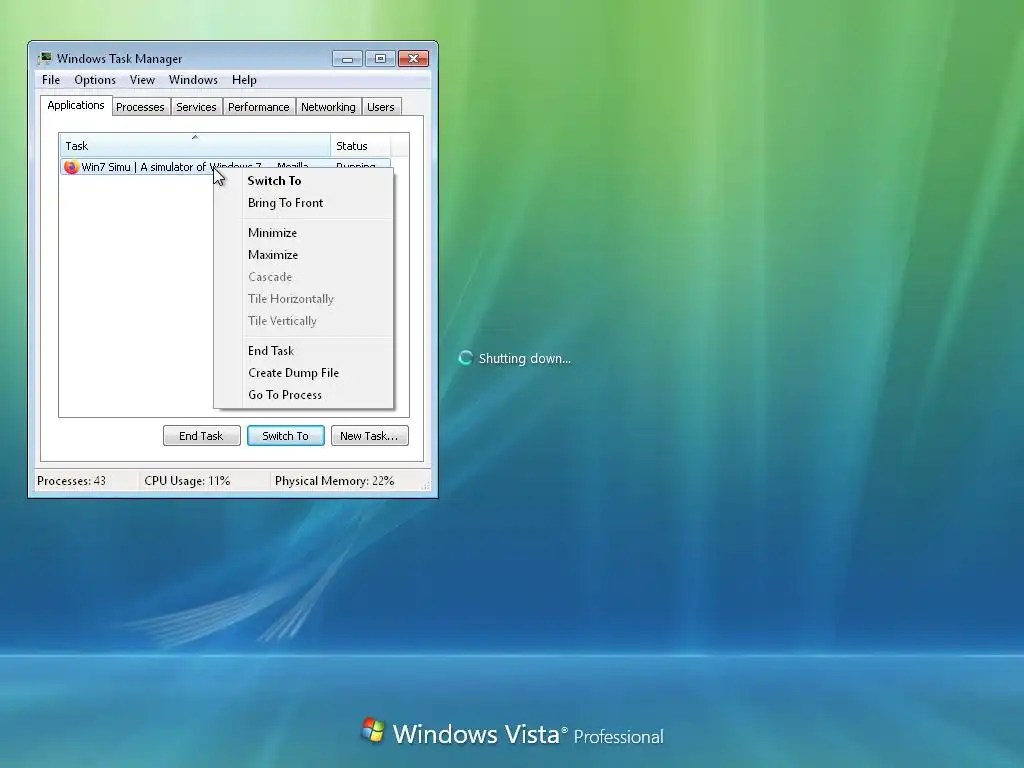Click the End Task button
The height and width of the screenshot is (768, 1024).
tap(201, 436)
